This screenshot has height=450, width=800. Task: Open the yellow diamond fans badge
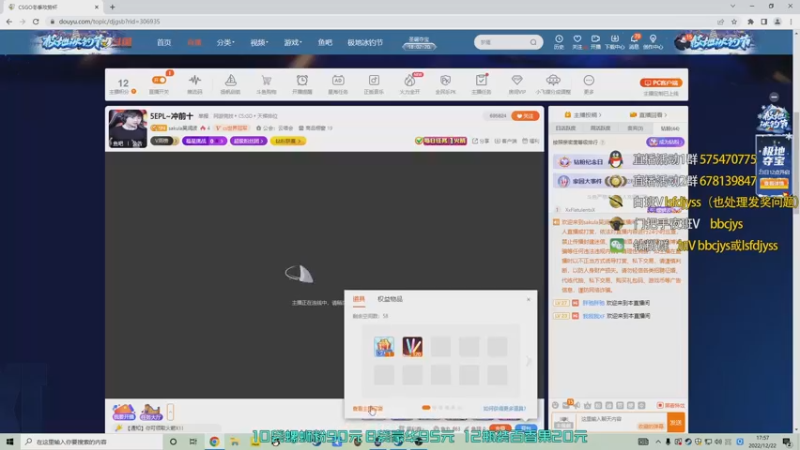tap(288, 141)
